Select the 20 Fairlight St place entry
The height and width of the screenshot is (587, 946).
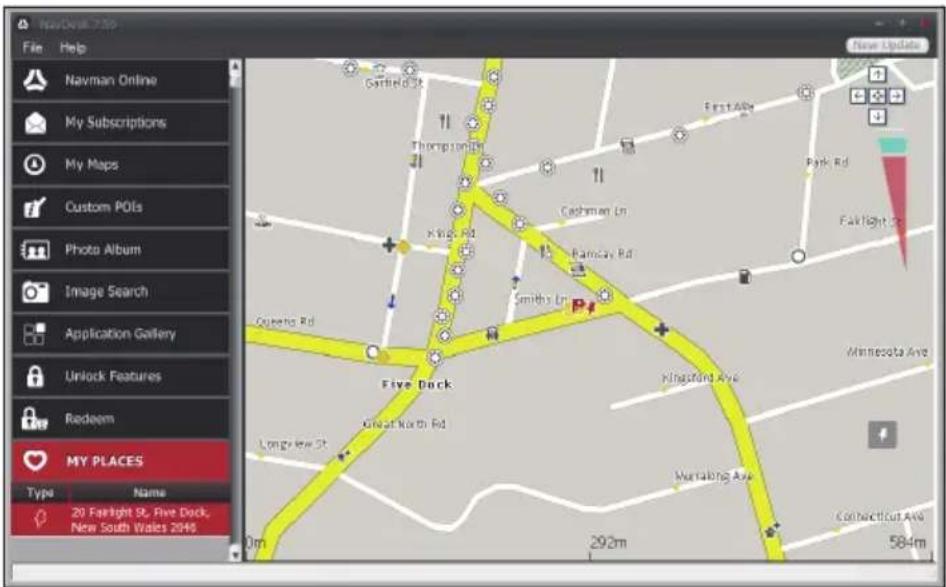(121, 519)
